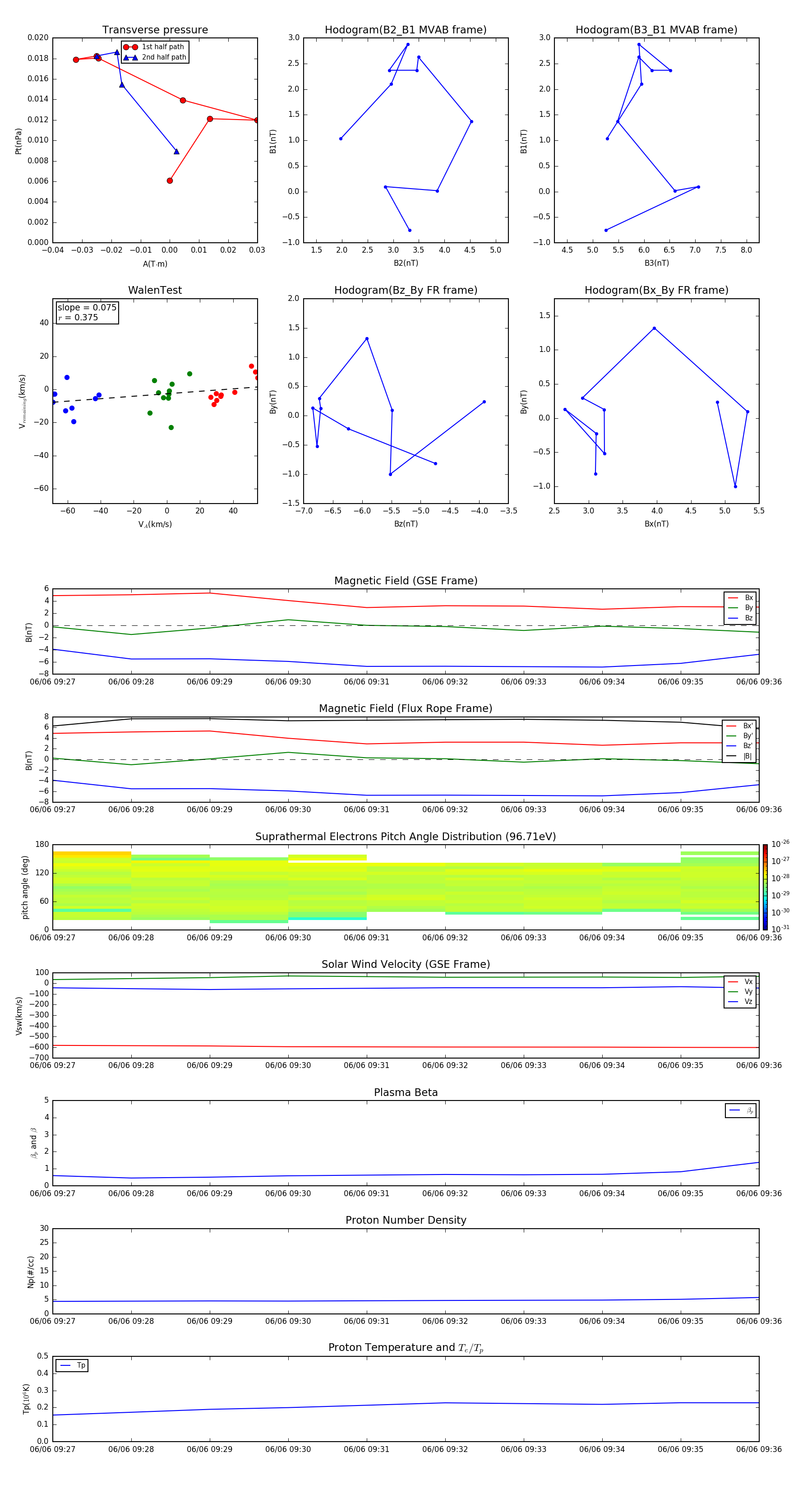Click the 06/06 09:34 tick under Proton Number Density
This screenshot has height=1489, width=812.
pos(602,1321)
